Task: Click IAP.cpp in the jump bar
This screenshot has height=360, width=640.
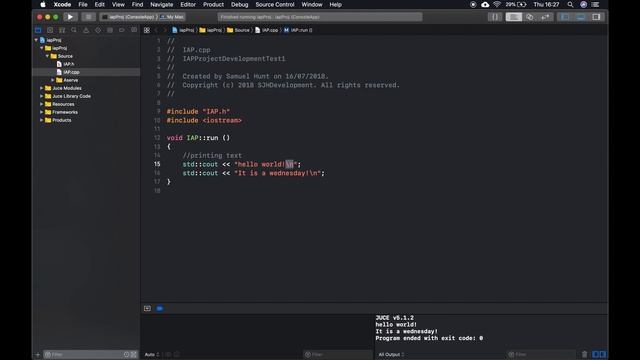Action: pos(267,30)
